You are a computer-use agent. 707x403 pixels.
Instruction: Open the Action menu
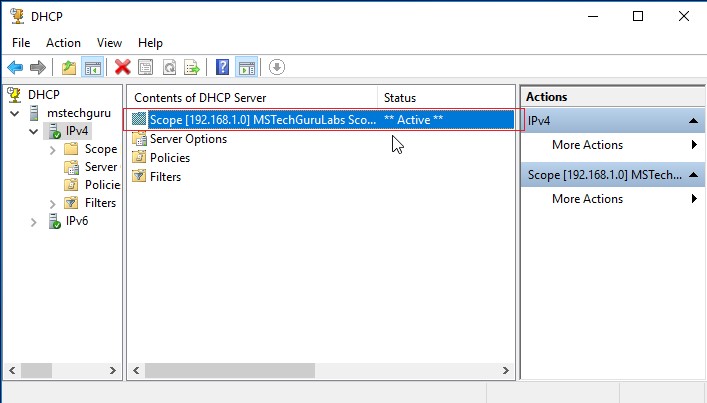[63, 43]
